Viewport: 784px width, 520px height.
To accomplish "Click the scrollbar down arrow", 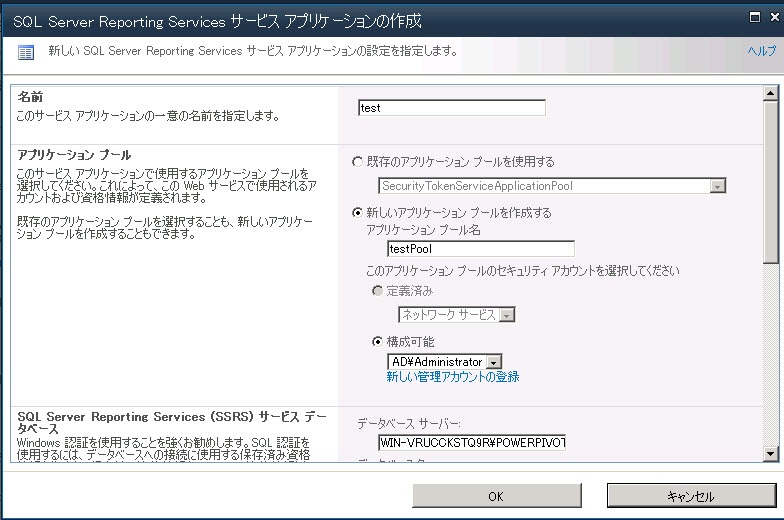I will [770, 454].
